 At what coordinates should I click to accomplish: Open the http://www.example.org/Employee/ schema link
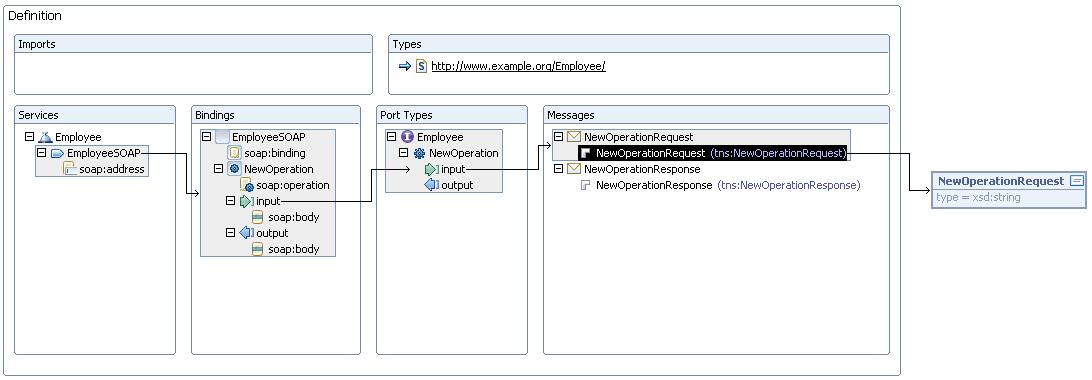pos(519,67)
